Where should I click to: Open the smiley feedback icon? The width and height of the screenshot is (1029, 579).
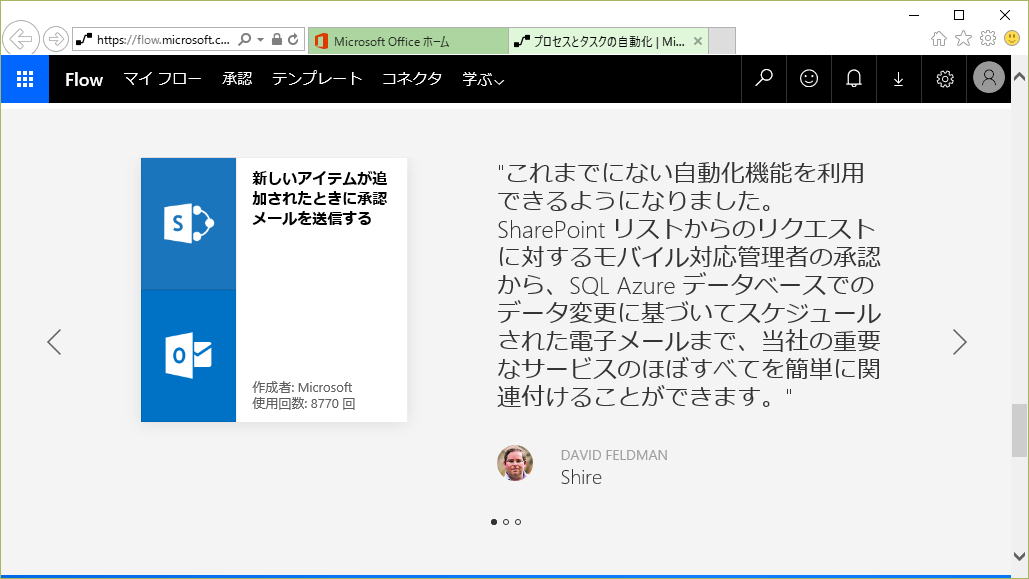click(x=809, y=79)
